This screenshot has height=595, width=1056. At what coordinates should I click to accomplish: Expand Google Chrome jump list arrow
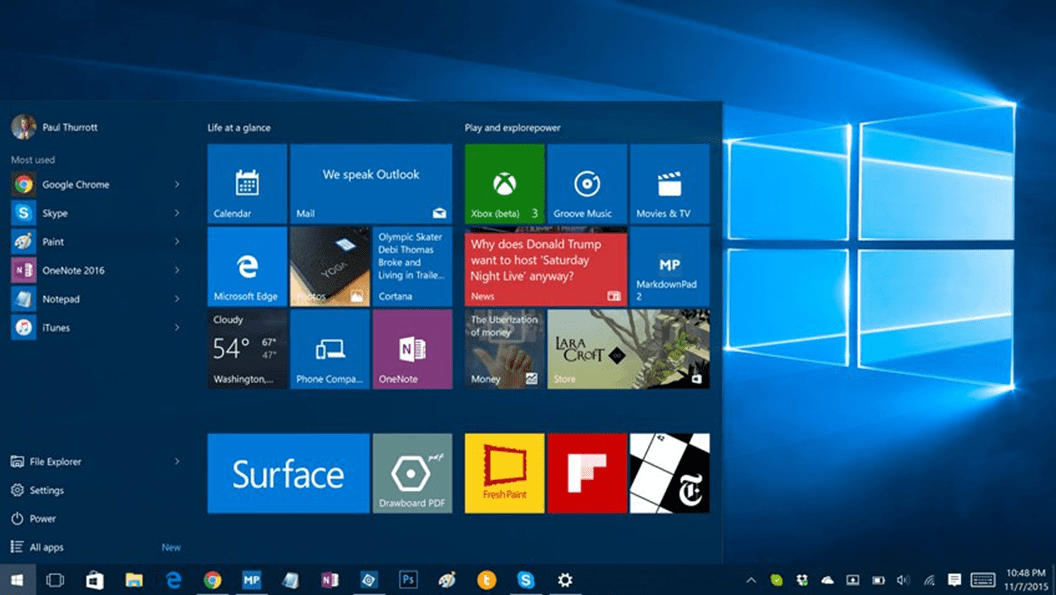[x=177, y=185]
